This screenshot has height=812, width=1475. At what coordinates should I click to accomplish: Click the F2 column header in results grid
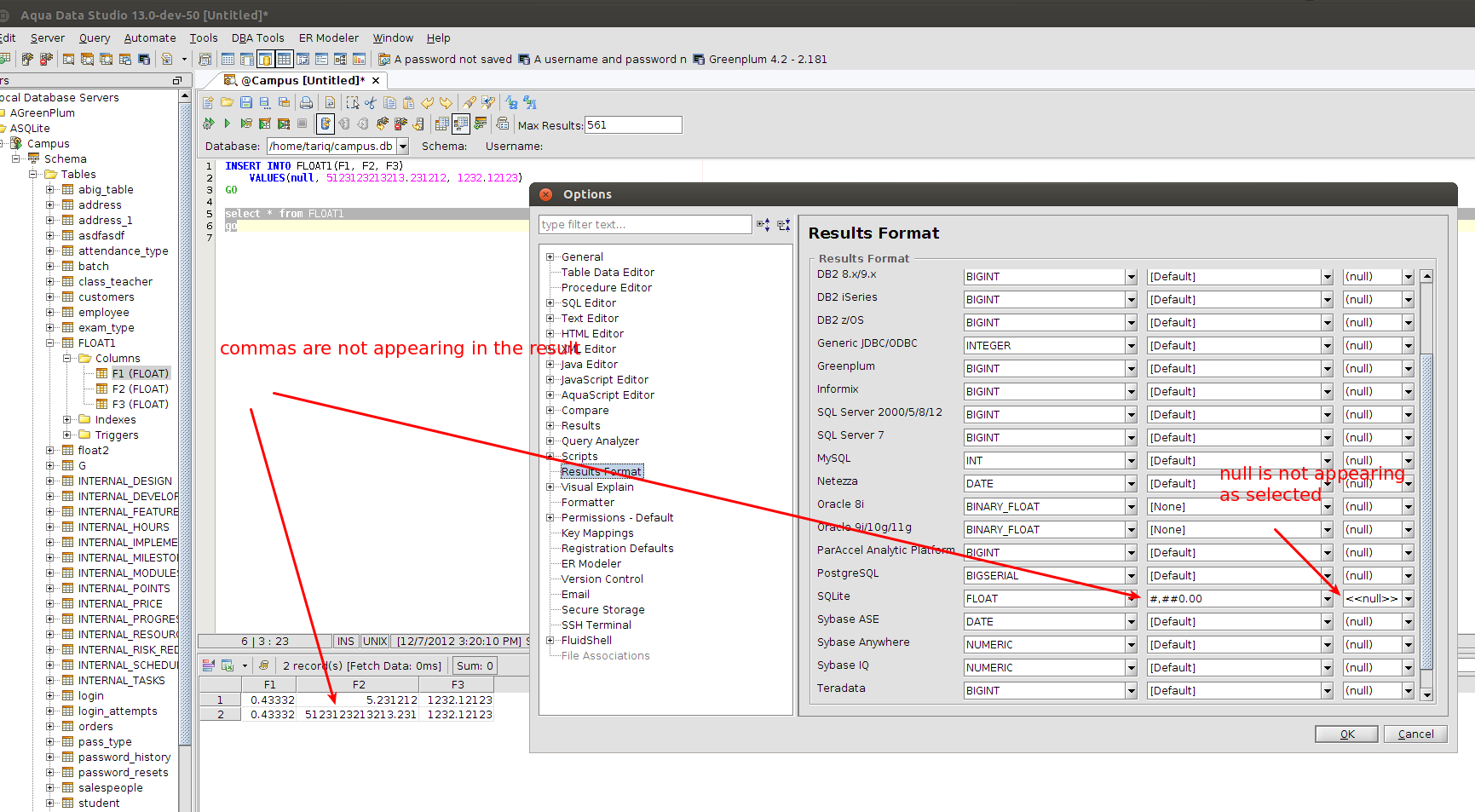359,685
